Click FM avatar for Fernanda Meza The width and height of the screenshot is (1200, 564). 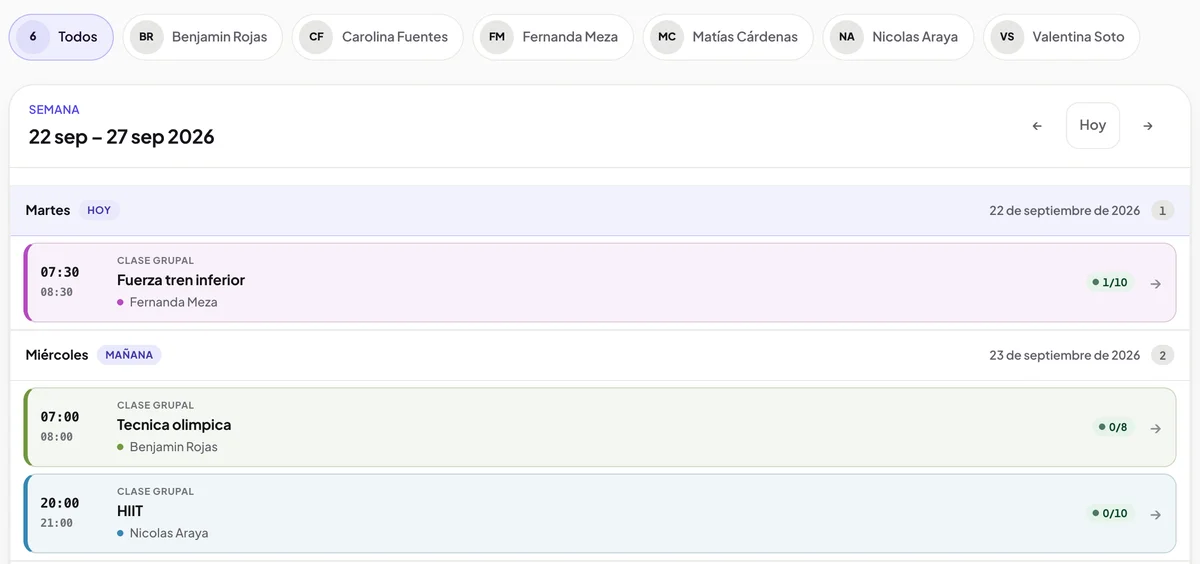click(x=497, y=37)
